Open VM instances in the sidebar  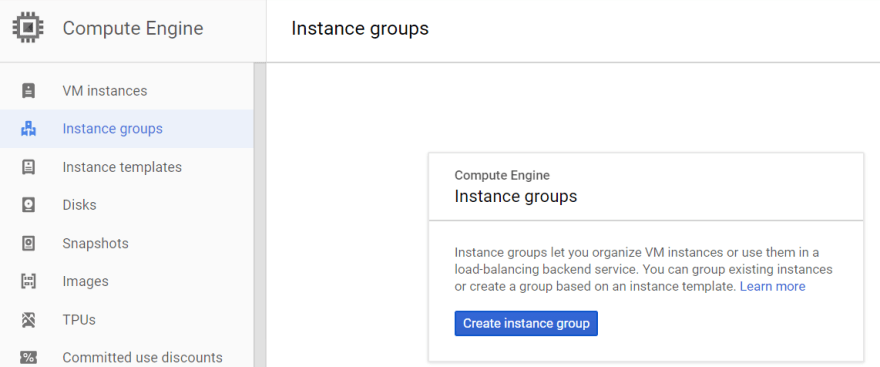tap(126, 90)
